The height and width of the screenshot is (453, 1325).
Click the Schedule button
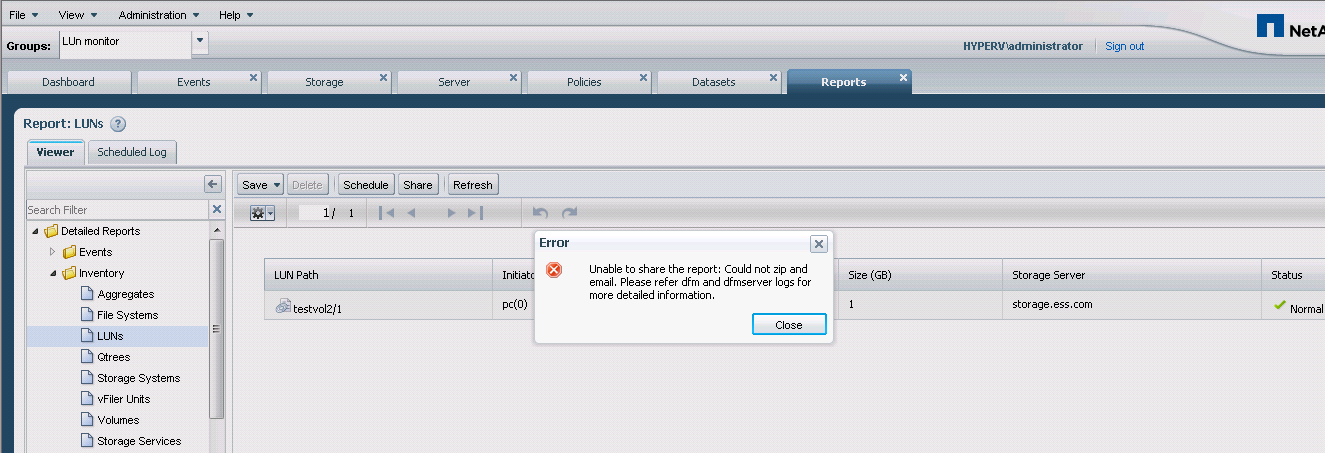click(365, 184)
